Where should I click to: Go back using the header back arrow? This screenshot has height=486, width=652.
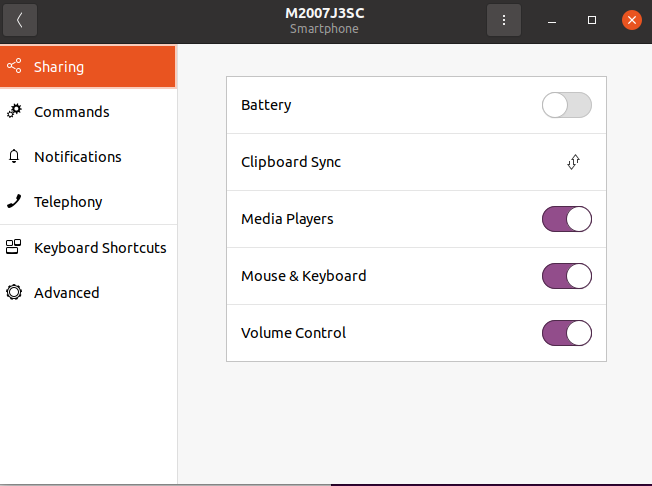19,20
